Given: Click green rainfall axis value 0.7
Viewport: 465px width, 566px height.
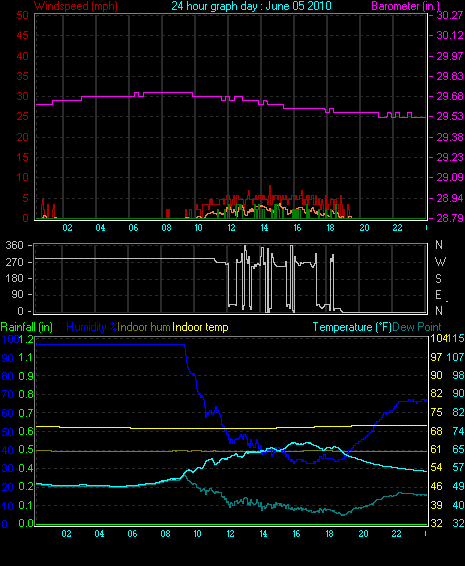Looking at the screenshot, I should pyautogui.click(x=26, y=413).
